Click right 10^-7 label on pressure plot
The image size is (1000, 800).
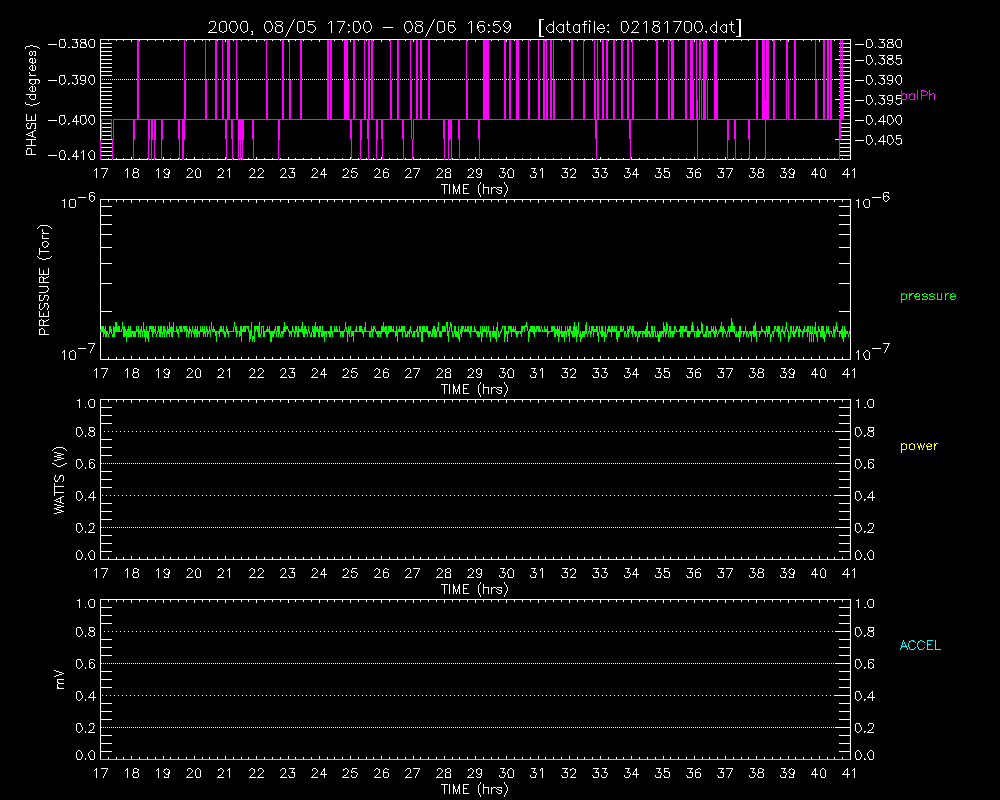[x=872, y=353]
